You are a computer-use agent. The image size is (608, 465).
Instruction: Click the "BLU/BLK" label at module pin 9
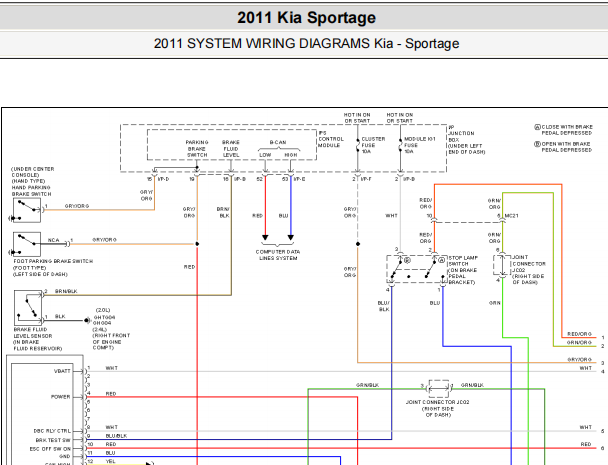click(116, 436)
